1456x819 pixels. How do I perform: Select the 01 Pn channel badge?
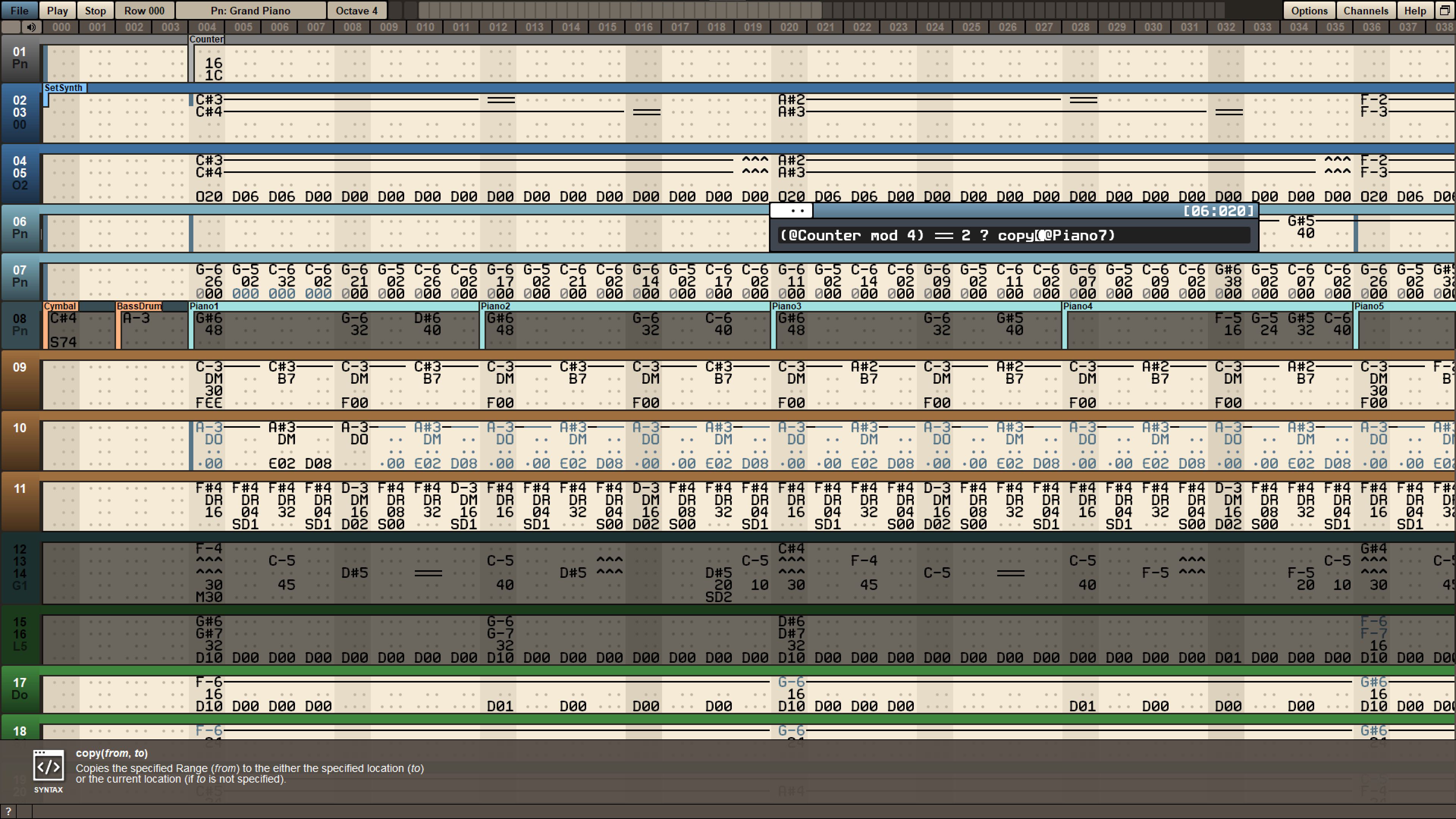pos(20,58)
